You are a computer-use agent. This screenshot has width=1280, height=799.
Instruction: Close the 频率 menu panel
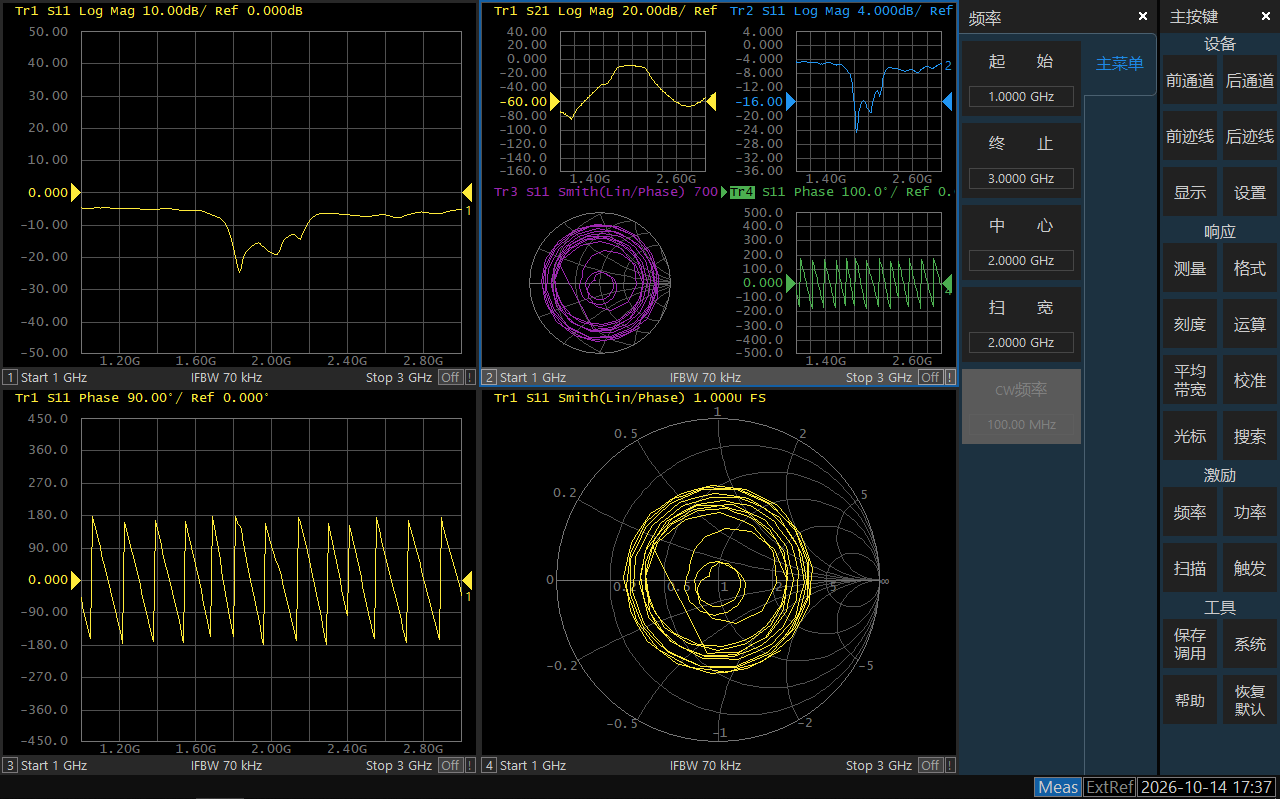click(1143, 17)
